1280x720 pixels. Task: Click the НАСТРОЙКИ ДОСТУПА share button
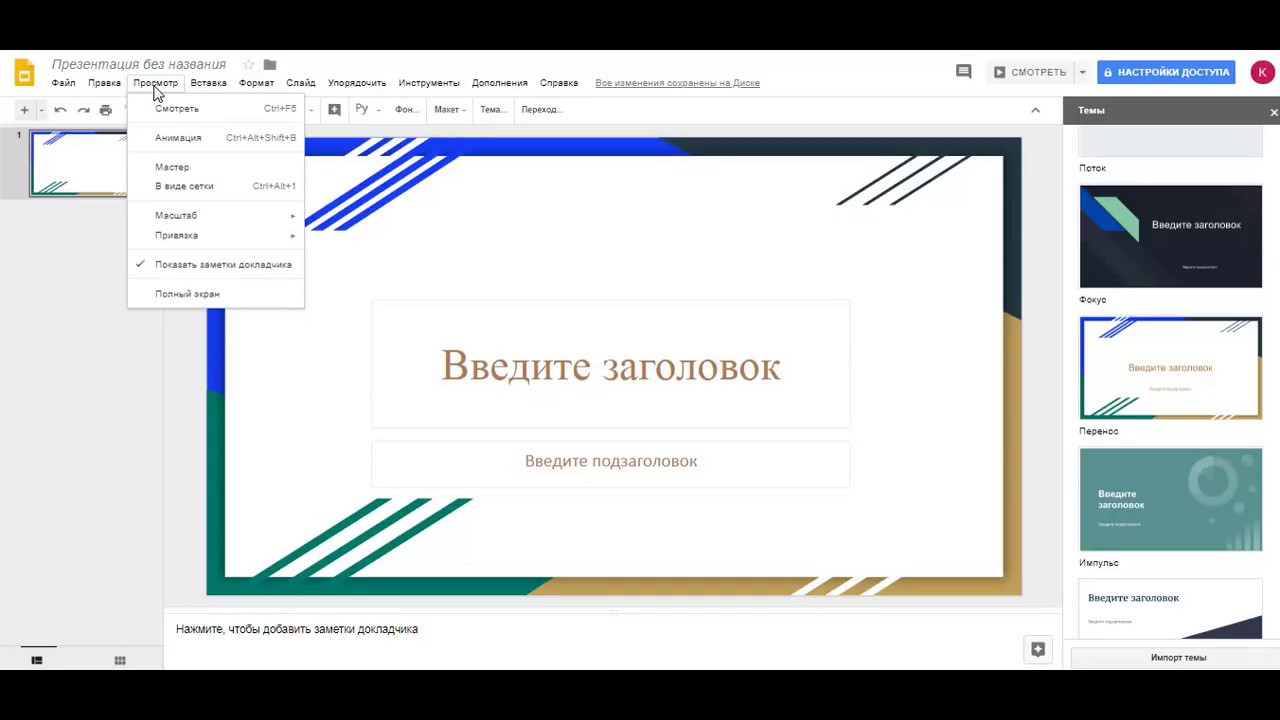tap(1166, 72)
